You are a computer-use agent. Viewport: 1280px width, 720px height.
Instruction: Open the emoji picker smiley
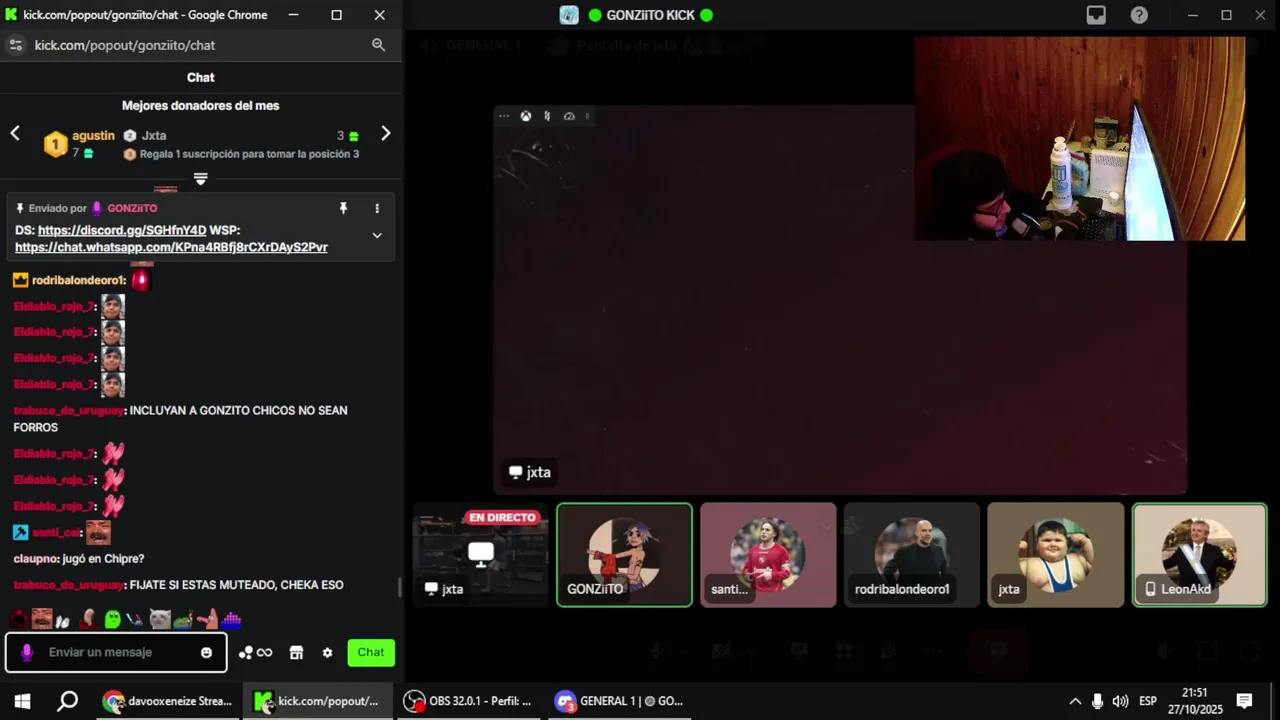point(206,653)
